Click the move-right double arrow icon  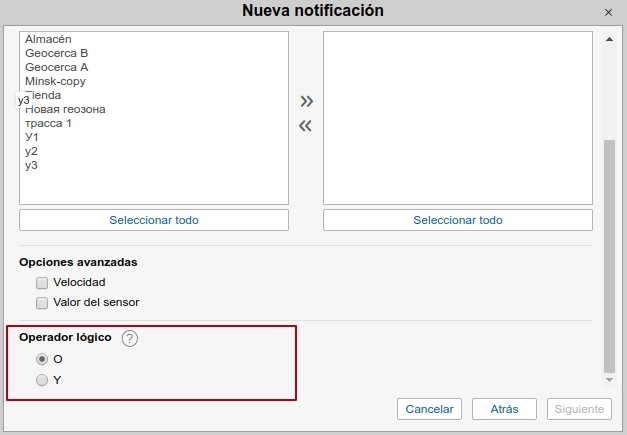tap(306, 101)
